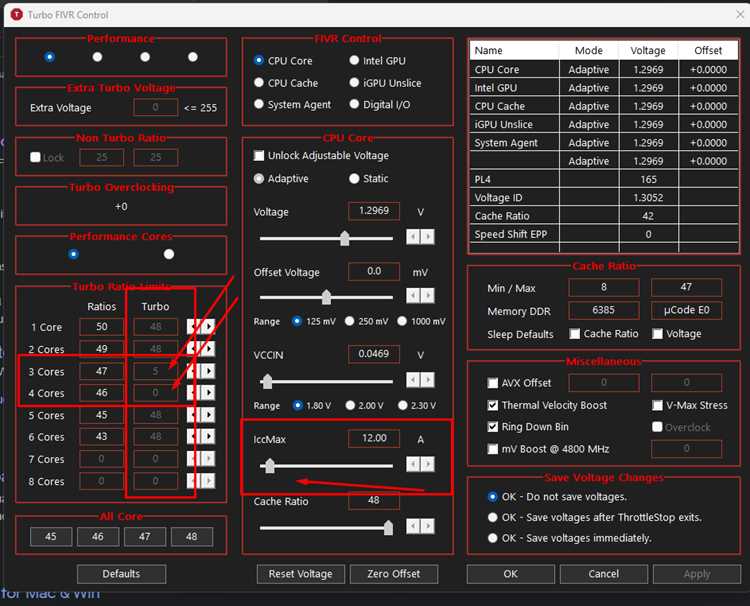Increase 5 Cores turbo ratio arrow
This screenshot has width=750, height=606.
tap(208, 415)
